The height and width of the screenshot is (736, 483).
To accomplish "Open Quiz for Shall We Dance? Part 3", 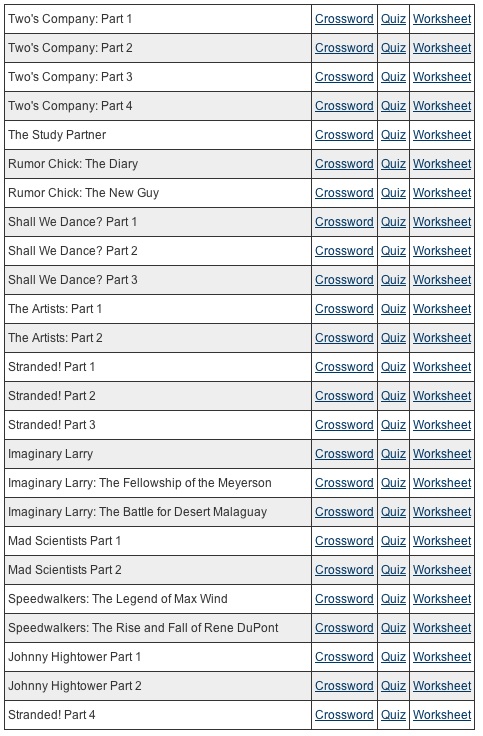I will pyautogui.click(x=393, y=280).
